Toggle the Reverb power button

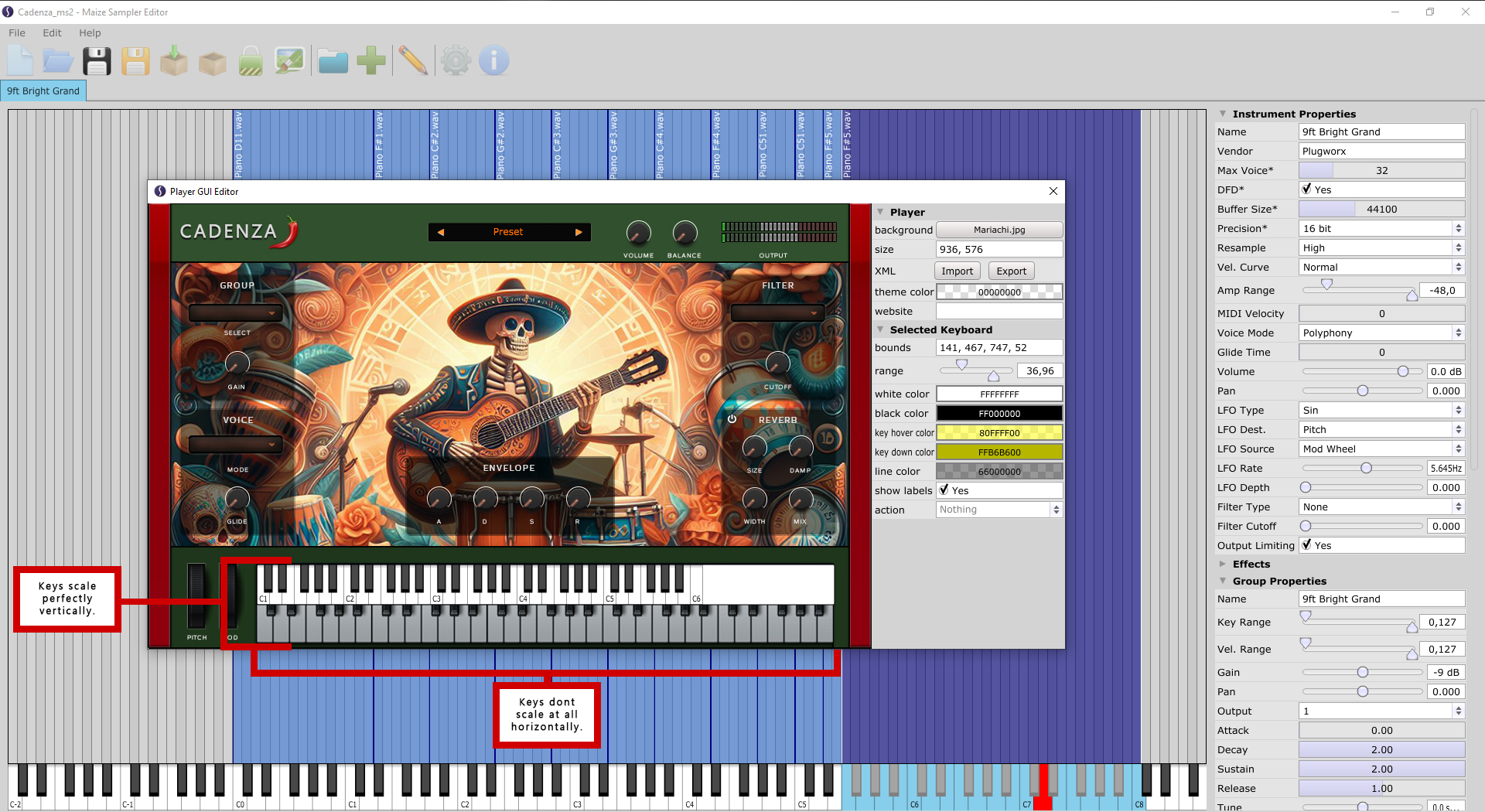click(x=732, y=419)
